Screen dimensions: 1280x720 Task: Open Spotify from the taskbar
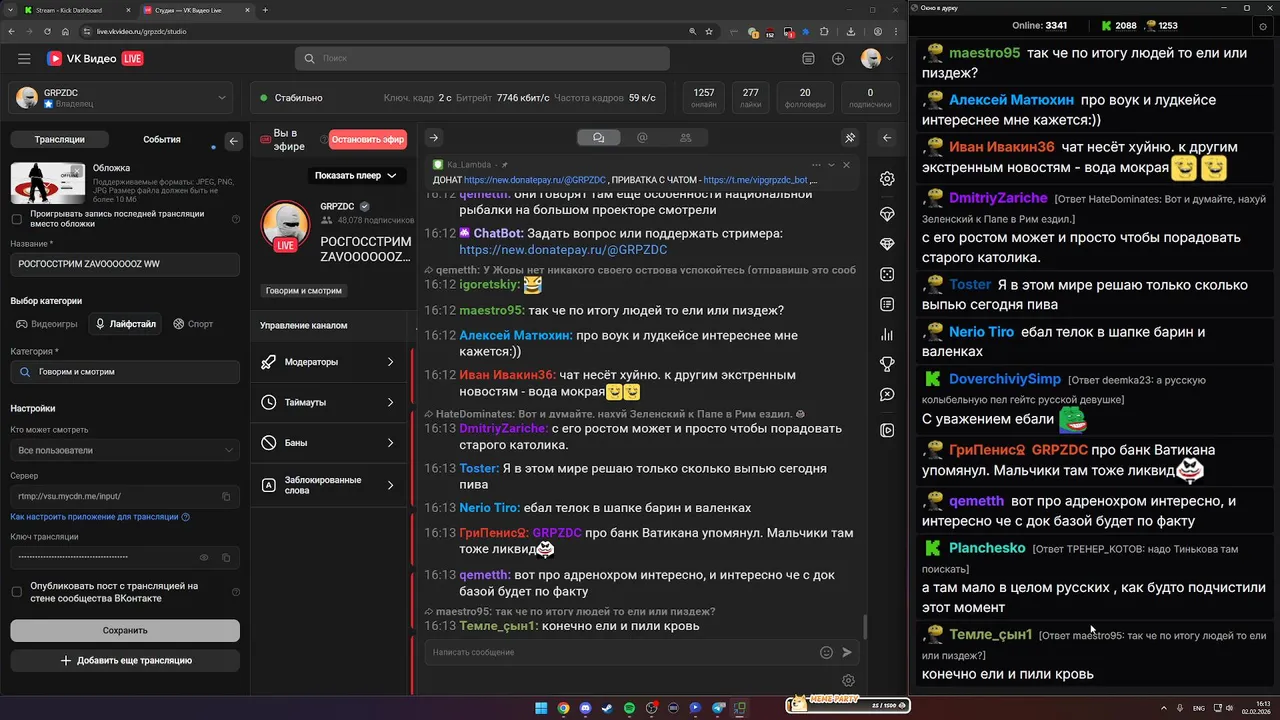point(629,708)
